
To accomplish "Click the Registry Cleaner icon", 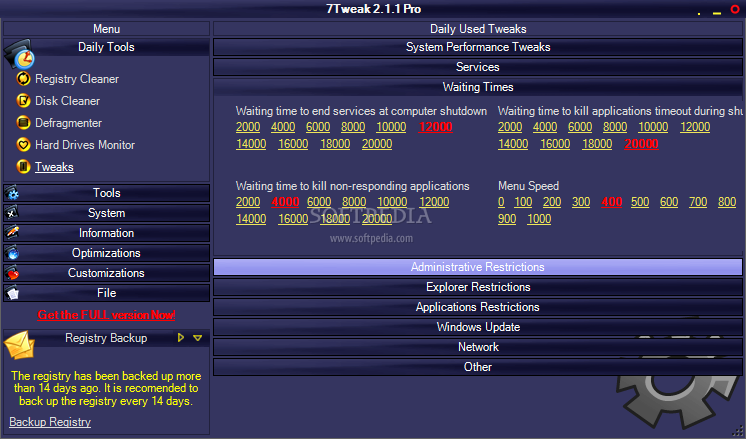I will tap(23, 78).
